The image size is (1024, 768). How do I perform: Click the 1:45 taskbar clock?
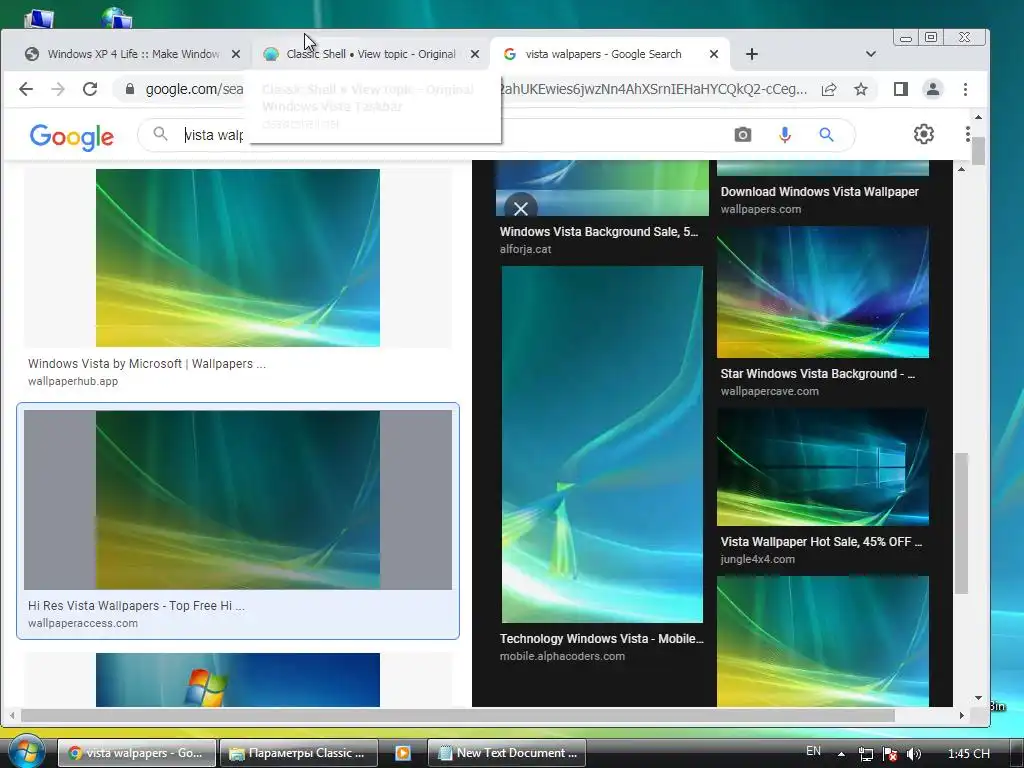[x=968, y=754]
